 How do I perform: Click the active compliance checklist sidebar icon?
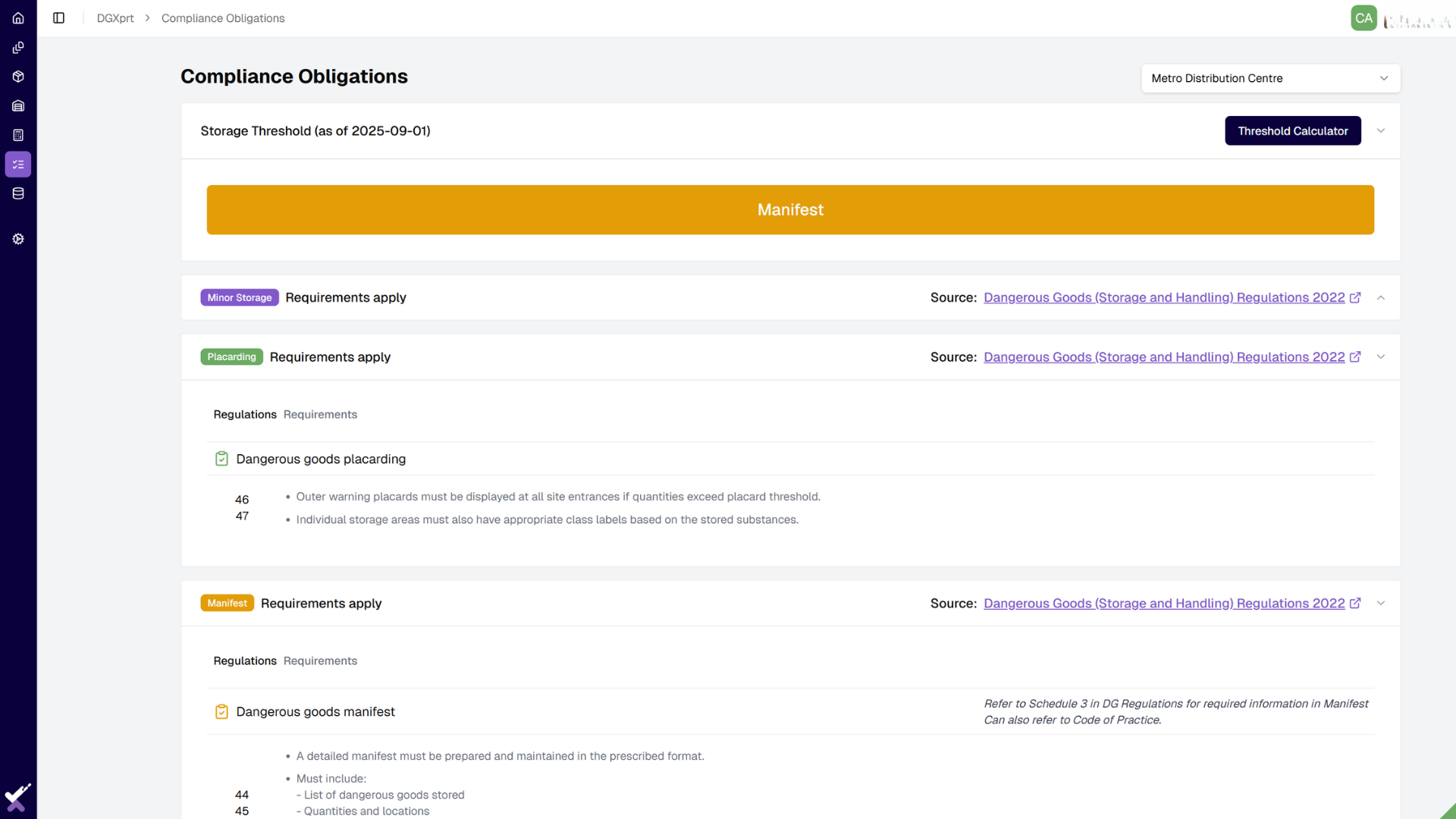18,164
